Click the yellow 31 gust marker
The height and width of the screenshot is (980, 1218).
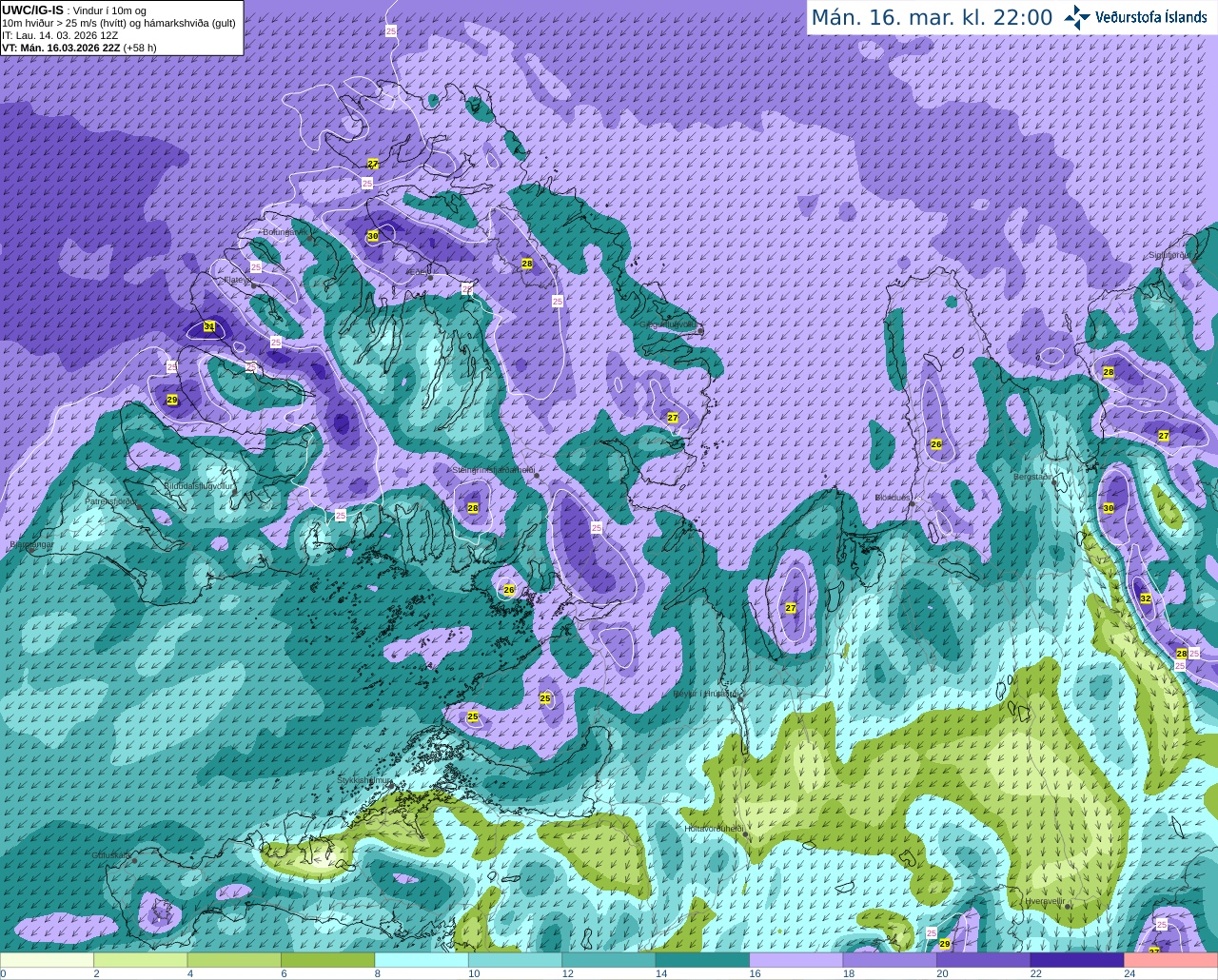click(x=209, y=327)
